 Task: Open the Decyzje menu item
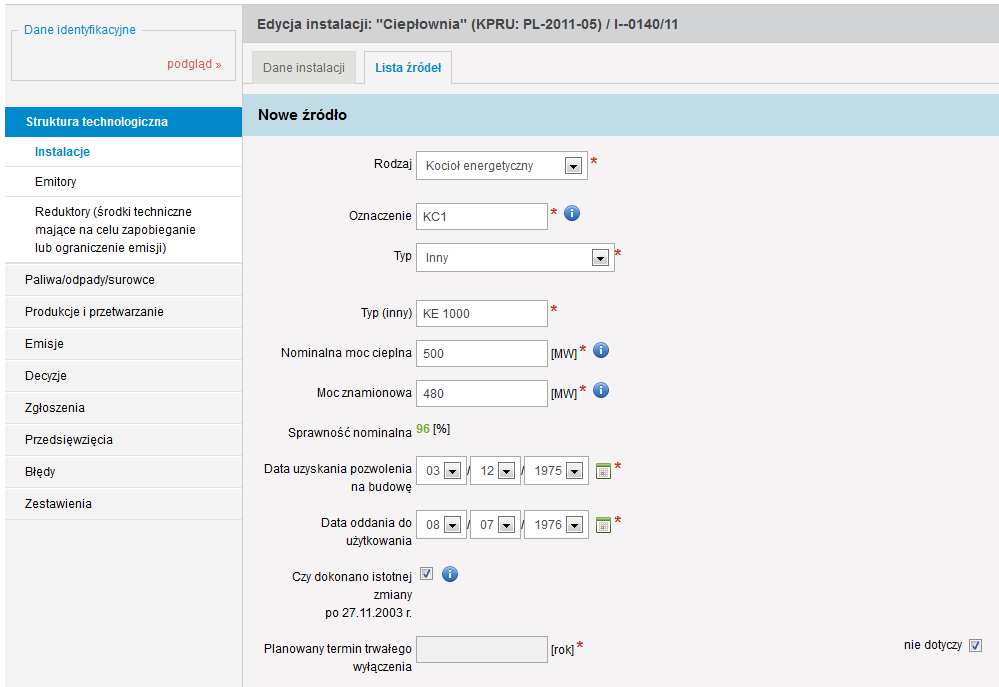tap(124, 375)
